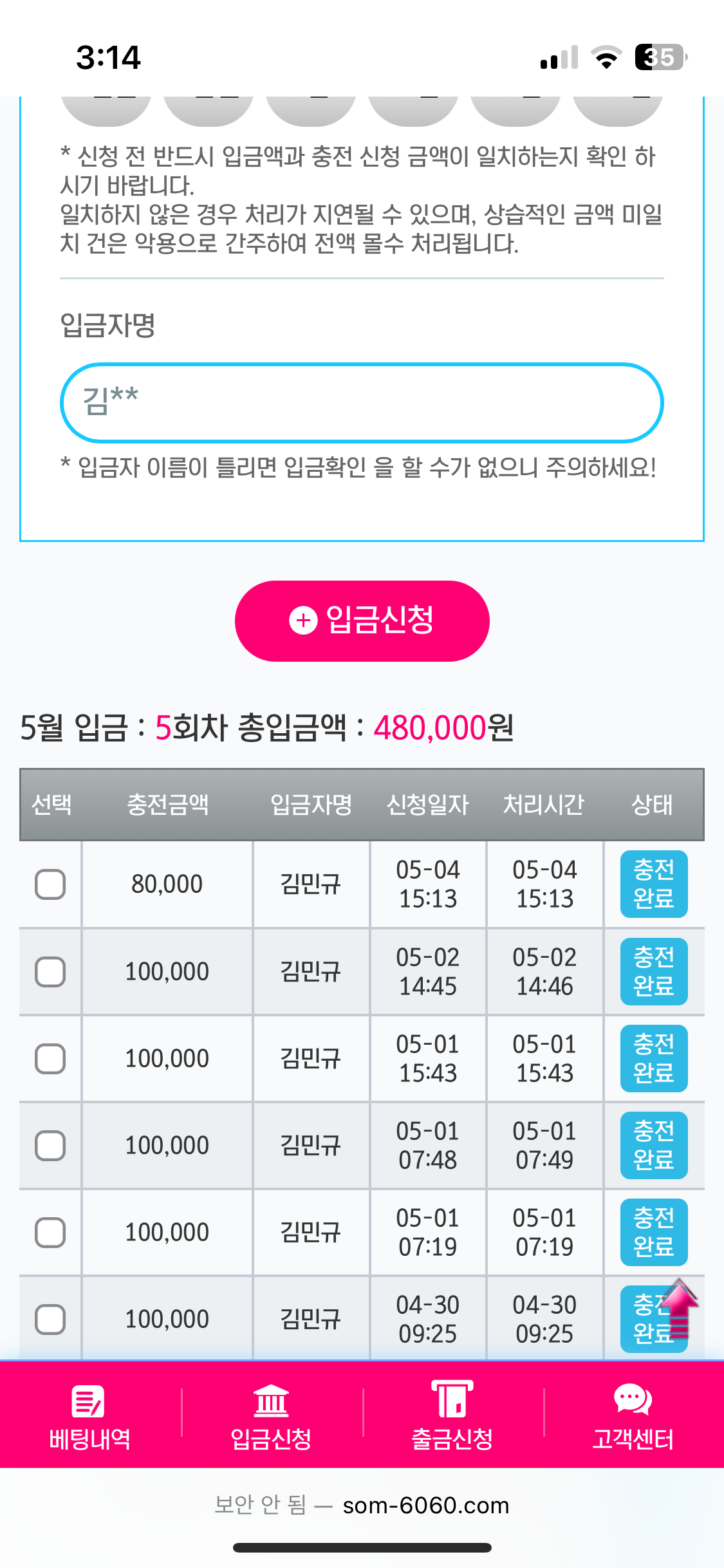
Task: Select checkbox for 05-01 07:48 deposit
Action: 50,1146
